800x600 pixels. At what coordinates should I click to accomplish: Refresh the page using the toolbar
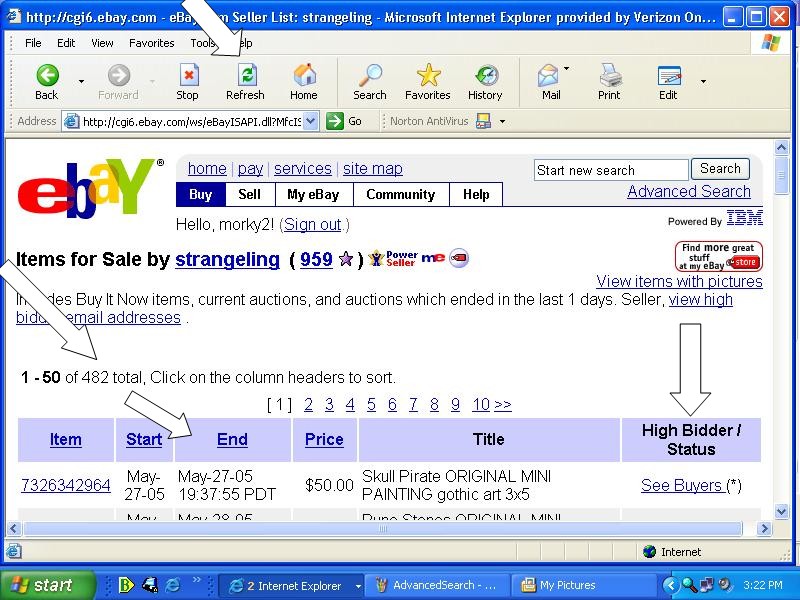pyautogui.click(x=245, y=82)
